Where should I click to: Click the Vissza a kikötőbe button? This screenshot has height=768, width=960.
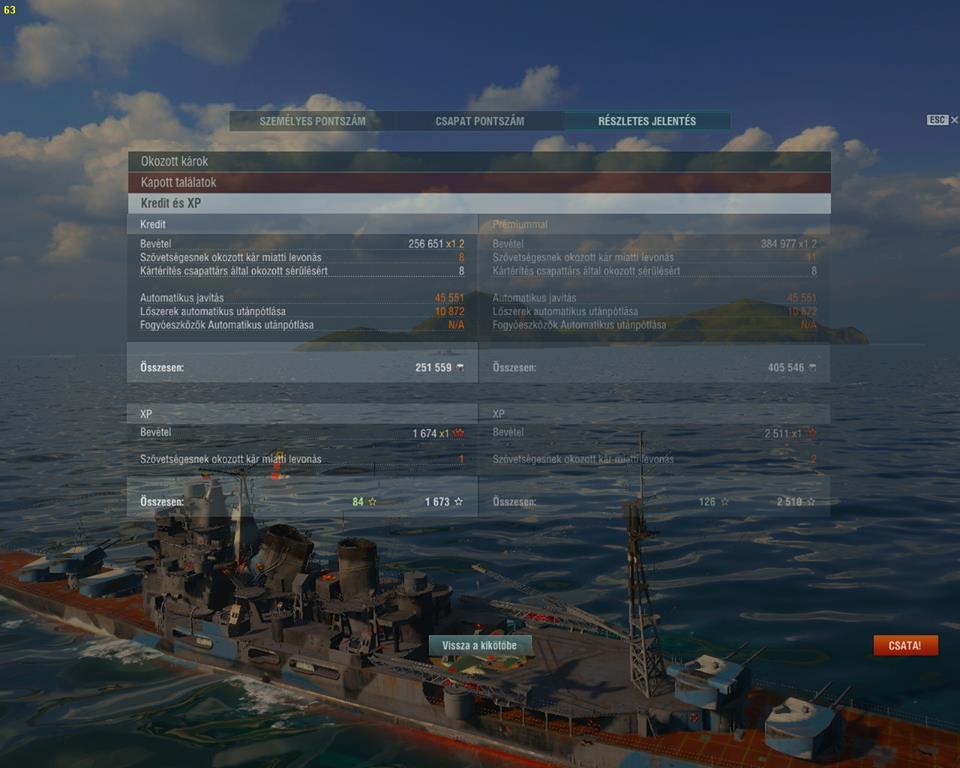click(x=479, y=646)
